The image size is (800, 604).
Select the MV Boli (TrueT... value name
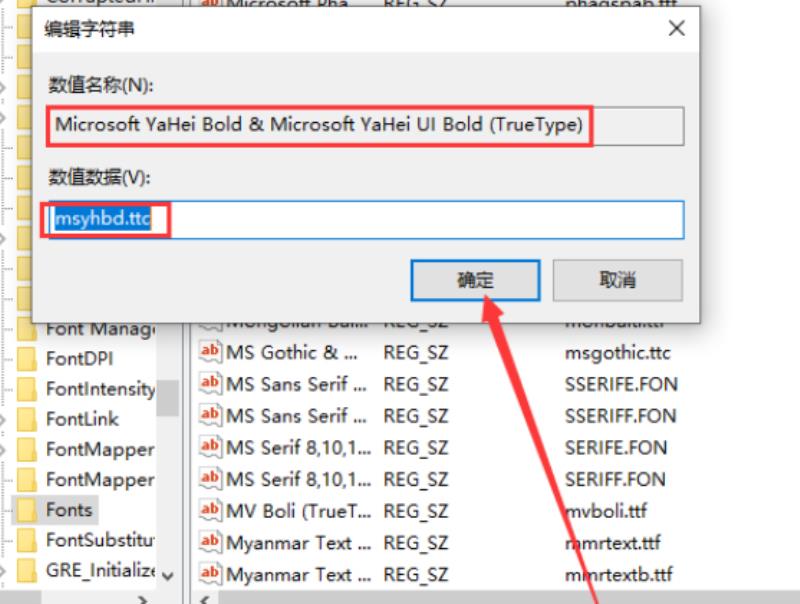pos(298,511)
